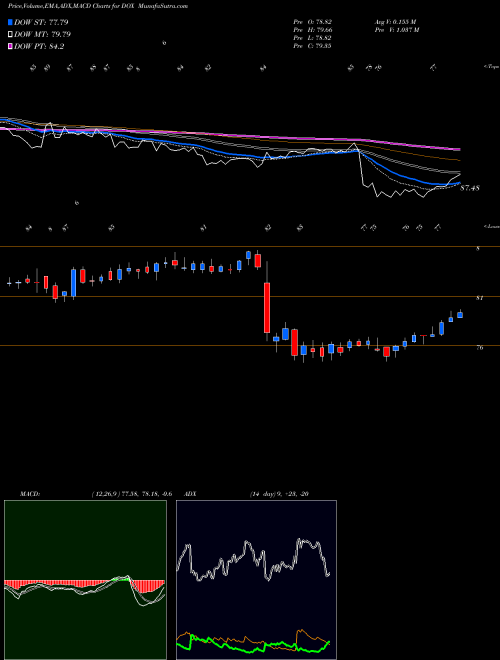Click the tall blue candlestick near chart start
The height and width of the screenshot is (660, 500).
click(x=74, y=283)
